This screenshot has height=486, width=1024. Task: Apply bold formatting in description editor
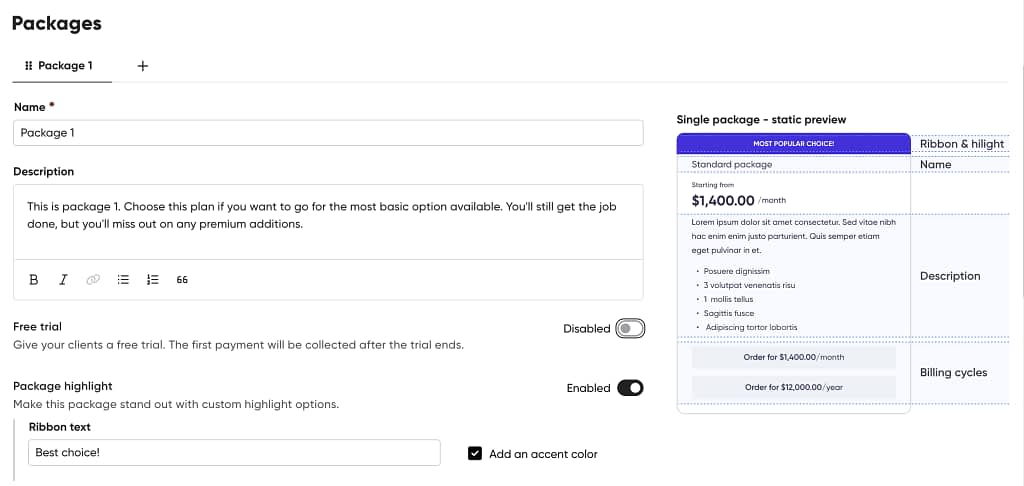pos(34,280)
